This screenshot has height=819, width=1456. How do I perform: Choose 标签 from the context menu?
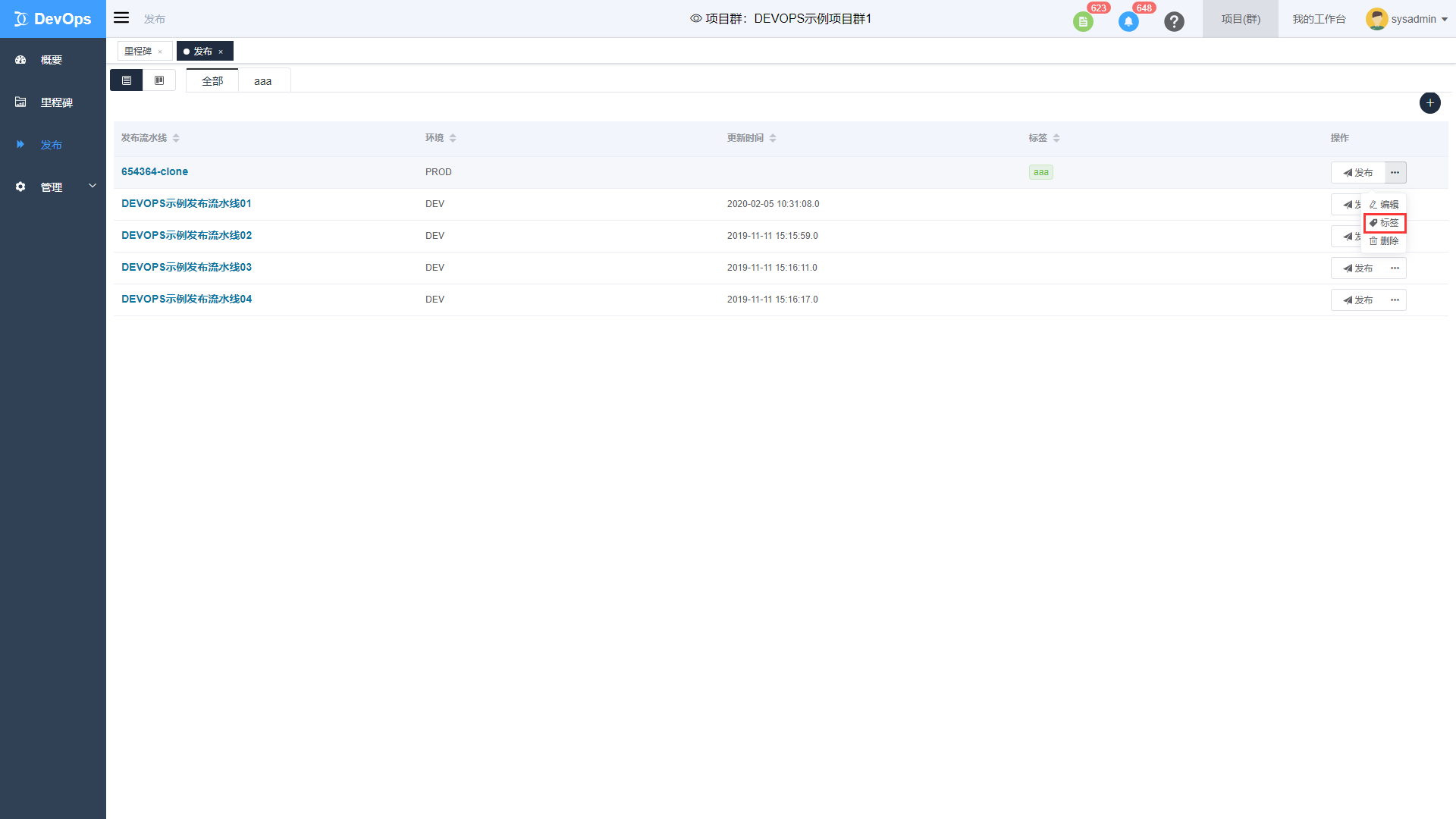coord(1384,223)
